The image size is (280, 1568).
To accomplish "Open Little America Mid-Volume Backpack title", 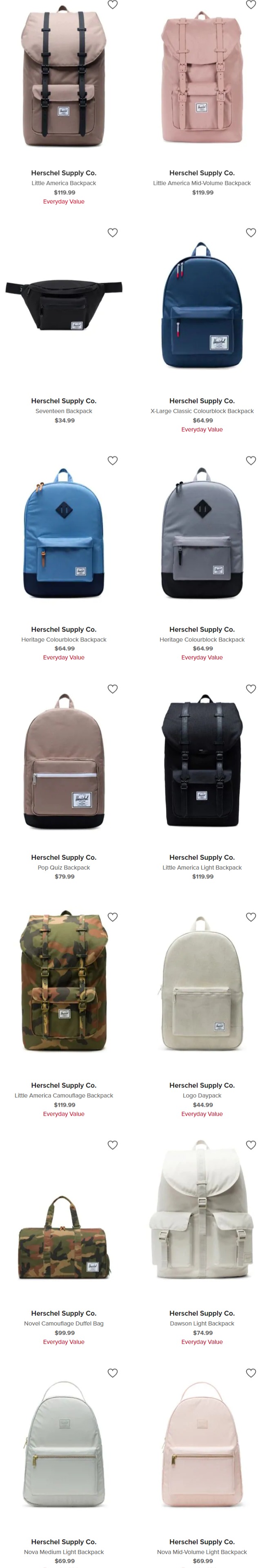I will pos(202,183).
